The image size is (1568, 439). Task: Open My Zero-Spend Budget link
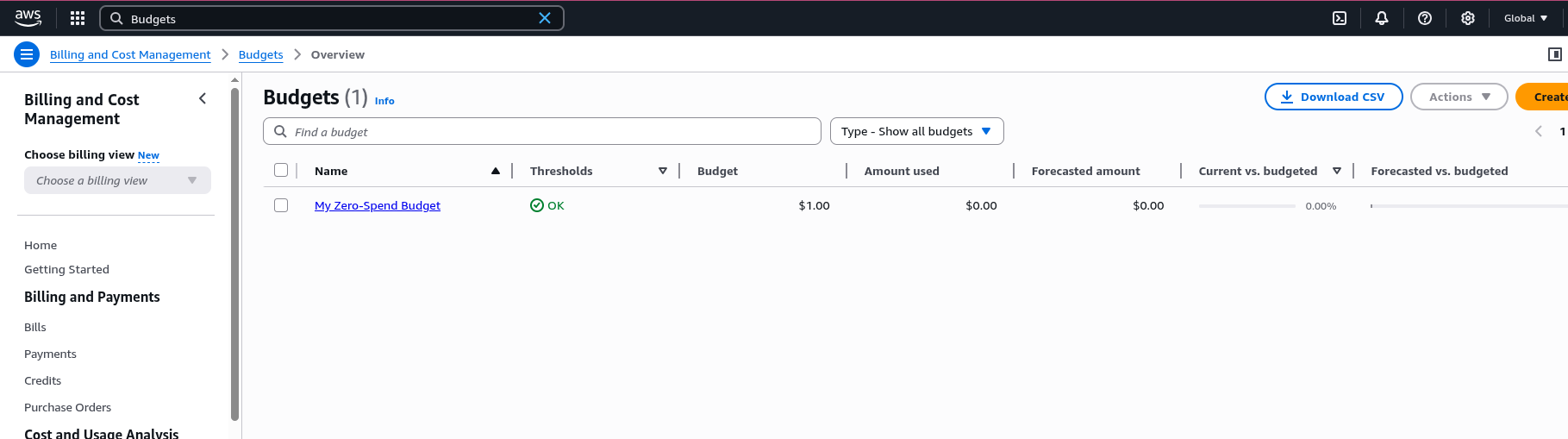(378, 205)
